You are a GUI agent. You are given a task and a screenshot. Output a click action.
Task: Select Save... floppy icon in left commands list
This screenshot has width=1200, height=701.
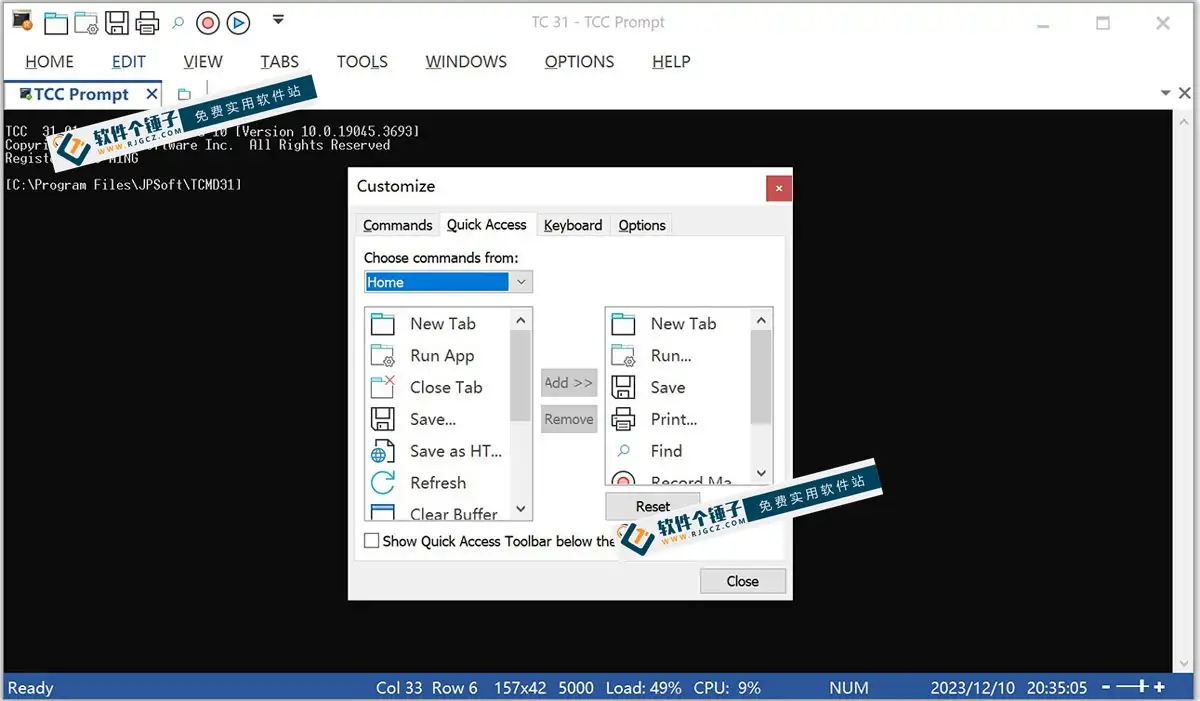click(383, 419)
